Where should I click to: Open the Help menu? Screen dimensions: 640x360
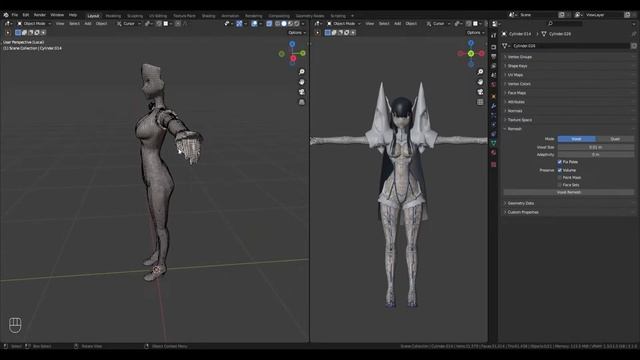pyautogui.click(x=73, y=15)
